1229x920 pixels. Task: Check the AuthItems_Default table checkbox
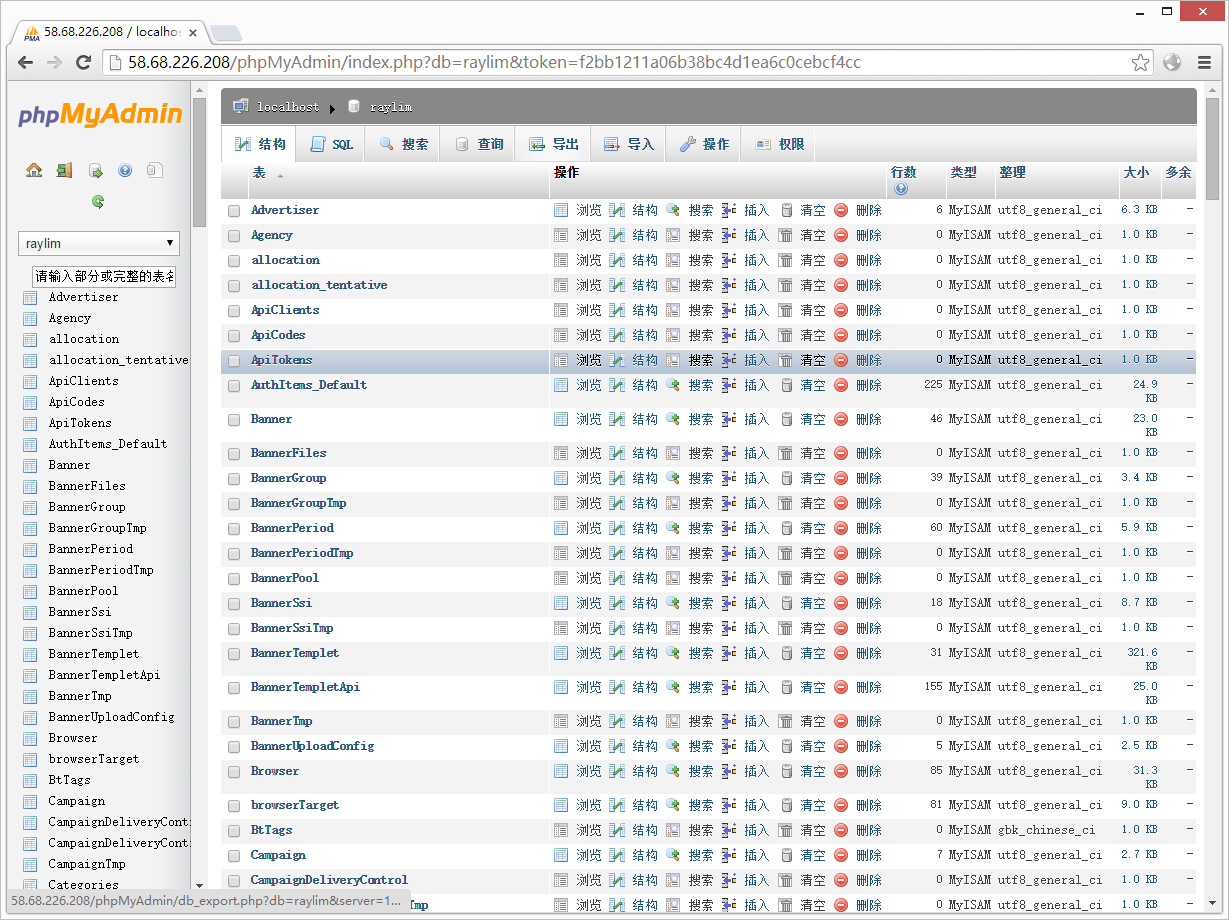[x=234, y=386]
